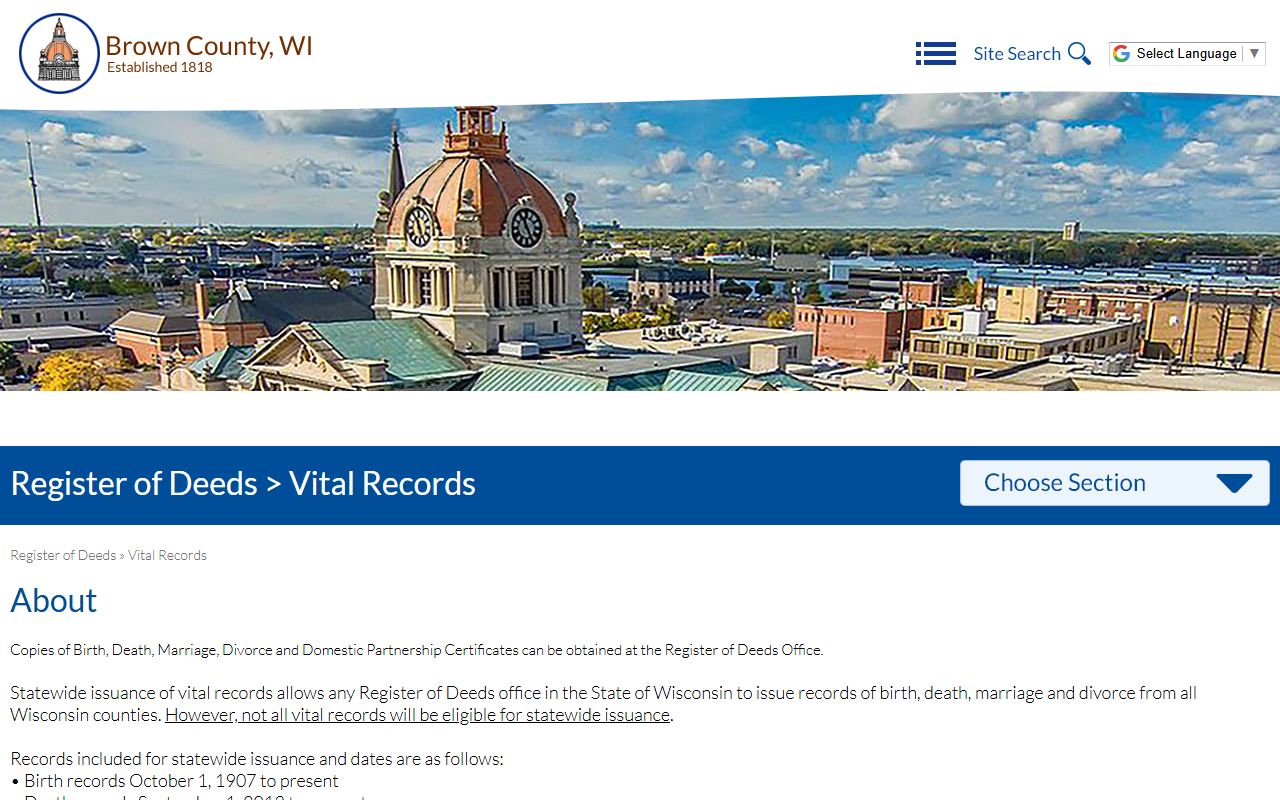The image size is (1280, 800).
Task: Click the About heading
Action: [54, 600]
